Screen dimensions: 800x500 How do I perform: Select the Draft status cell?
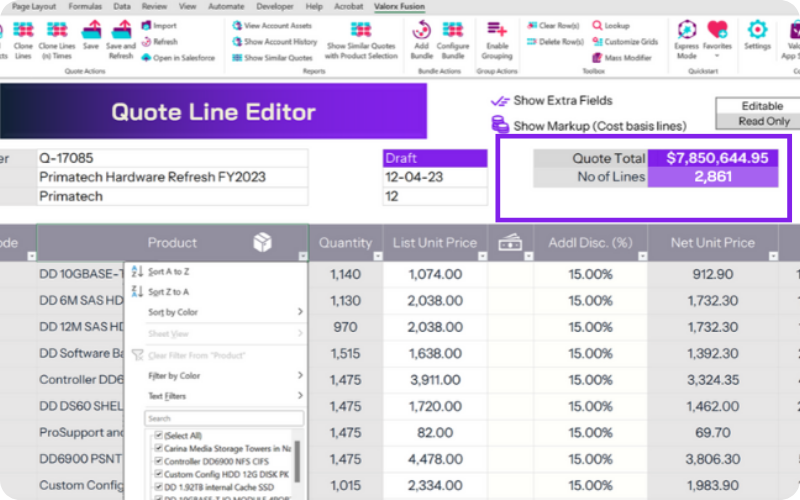(435, 158)
